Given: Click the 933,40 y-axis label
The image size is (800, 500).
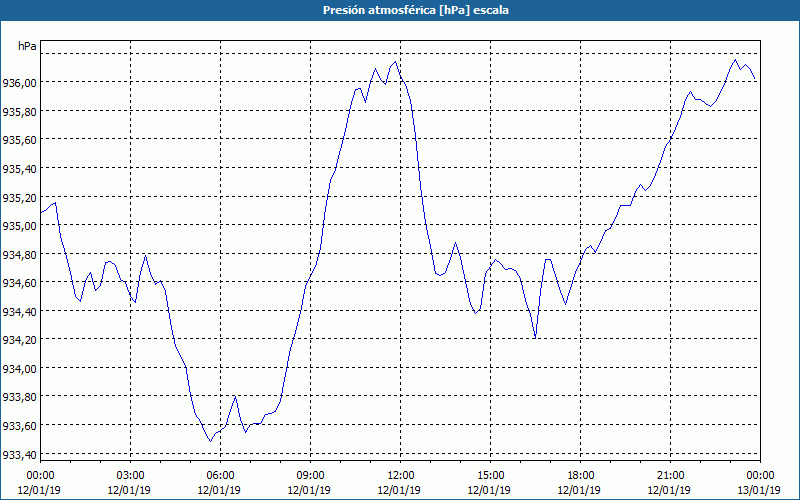Looking at the screenshot, I should (x=19, y=454).
